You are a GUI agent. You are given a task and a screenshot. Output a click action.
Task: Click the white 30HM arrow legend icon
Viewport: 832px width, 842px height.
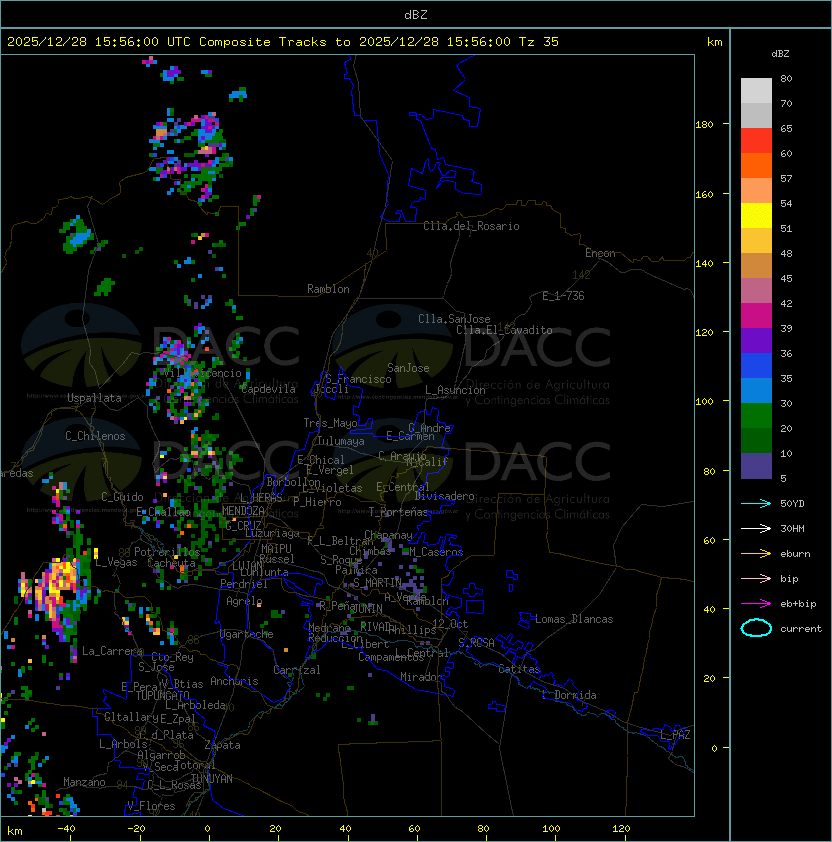[x=756, y=528]
